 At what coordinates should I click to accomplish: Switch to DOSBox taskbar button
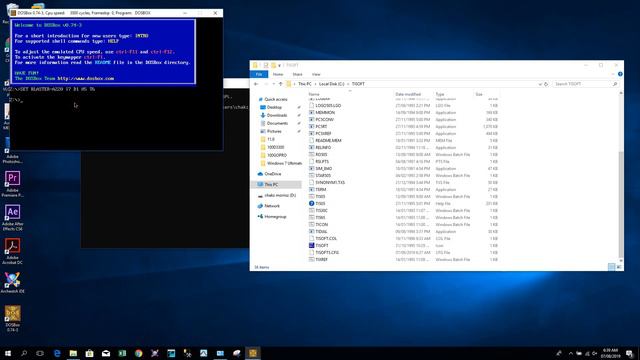click(253, 353)
